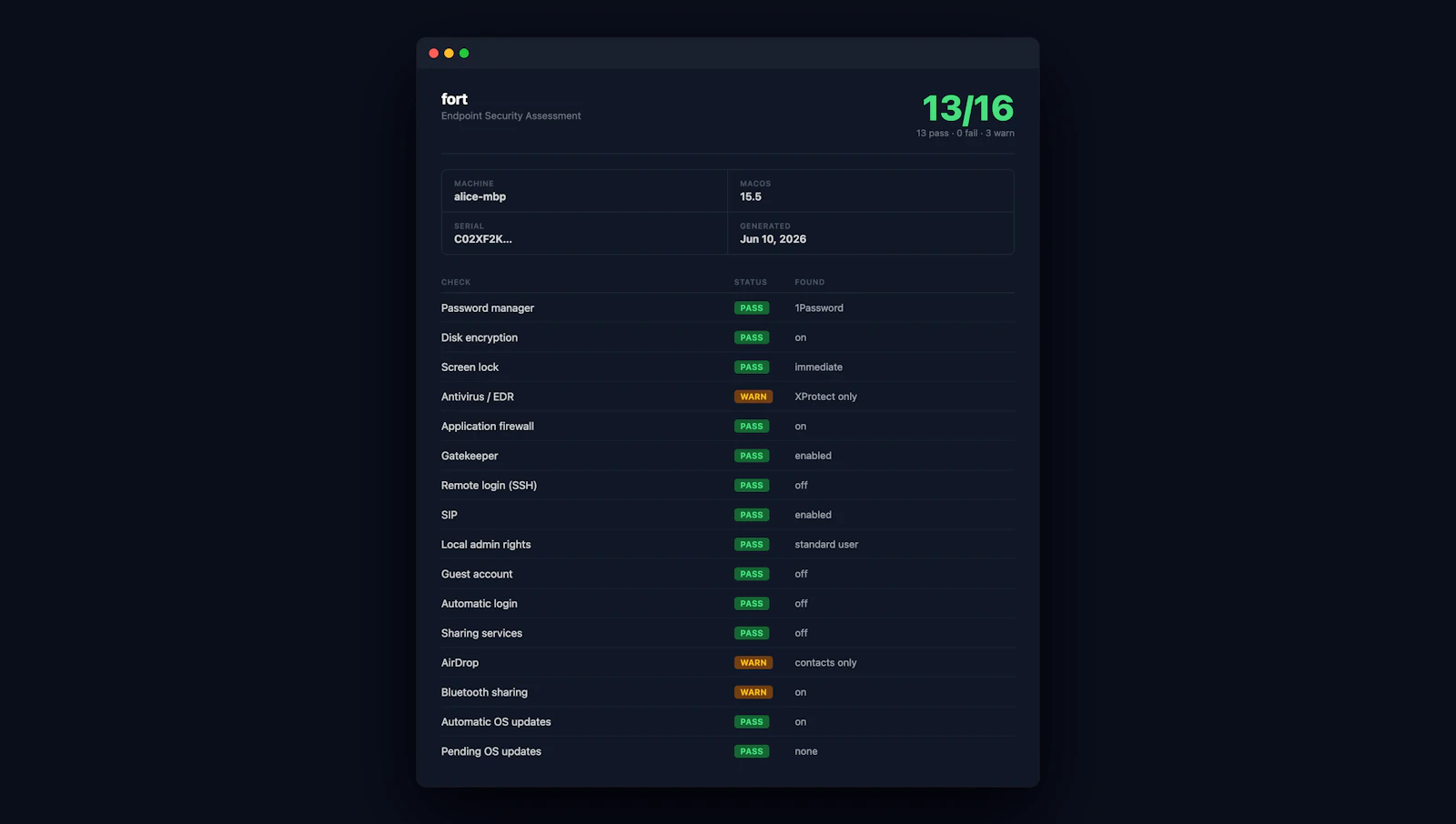Click the 'contacts only' found value
This screenshot has width=1456, height=824.
(x=825, y=663)
